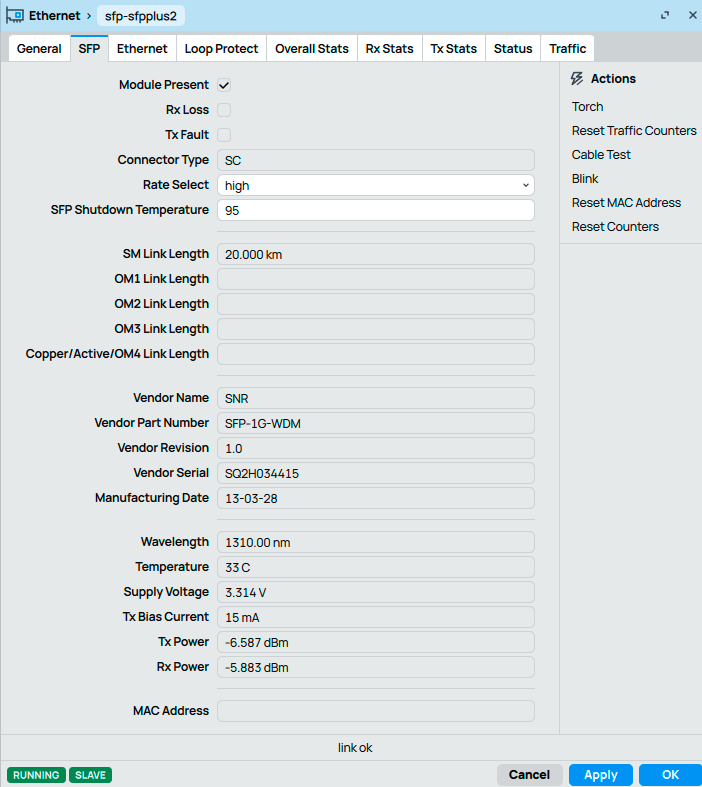Screen dimensions: 702x787
Task: Click the Actions panel heading
Action: (x=613, y=79)
